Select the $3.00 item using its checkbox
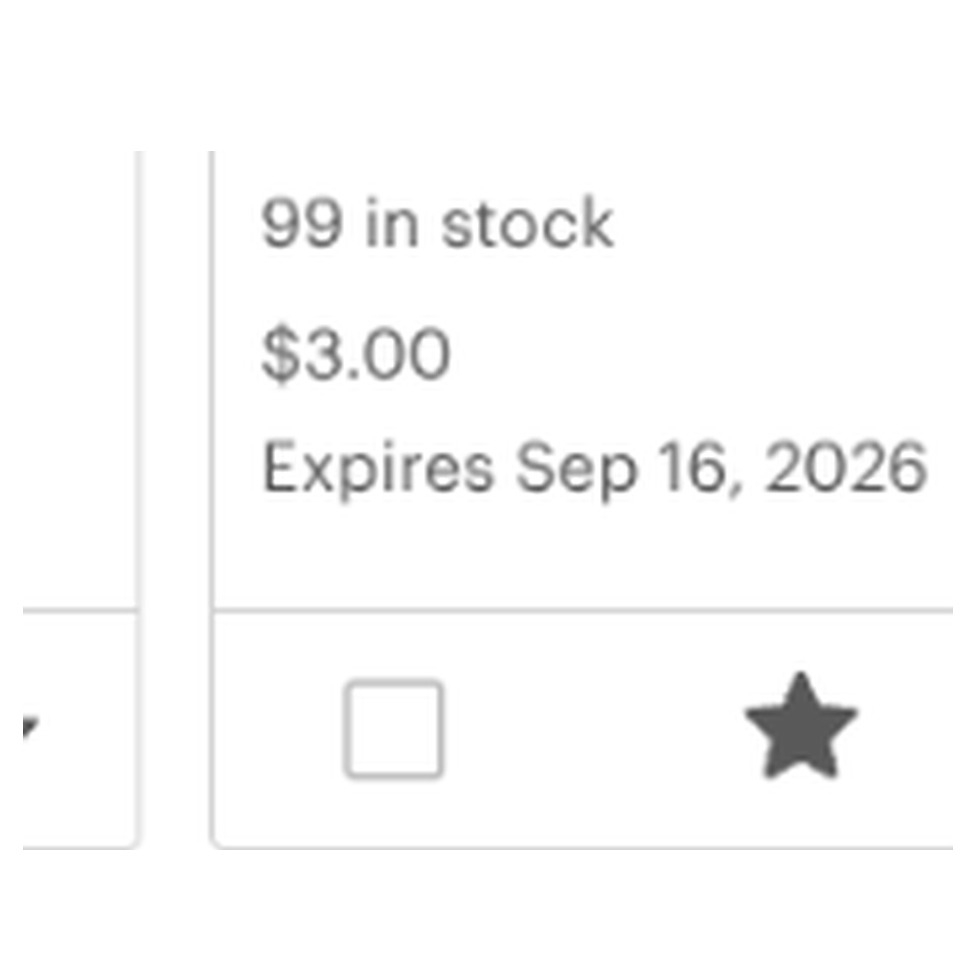The width and height of the screenshot is (976, 976). (394, 729)
